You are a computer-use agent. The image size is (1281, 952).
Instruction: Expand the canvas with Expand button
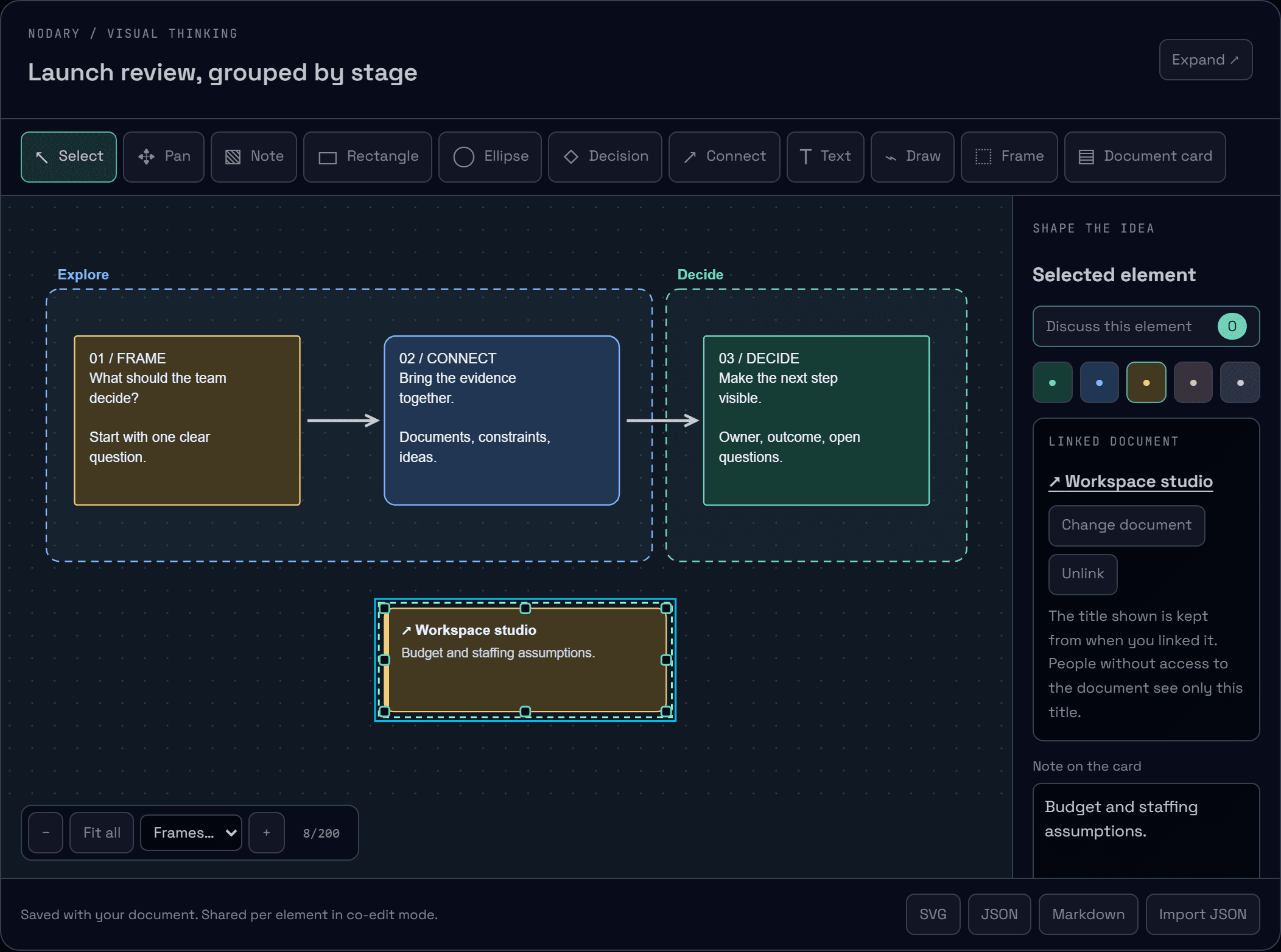[1206, 60]
